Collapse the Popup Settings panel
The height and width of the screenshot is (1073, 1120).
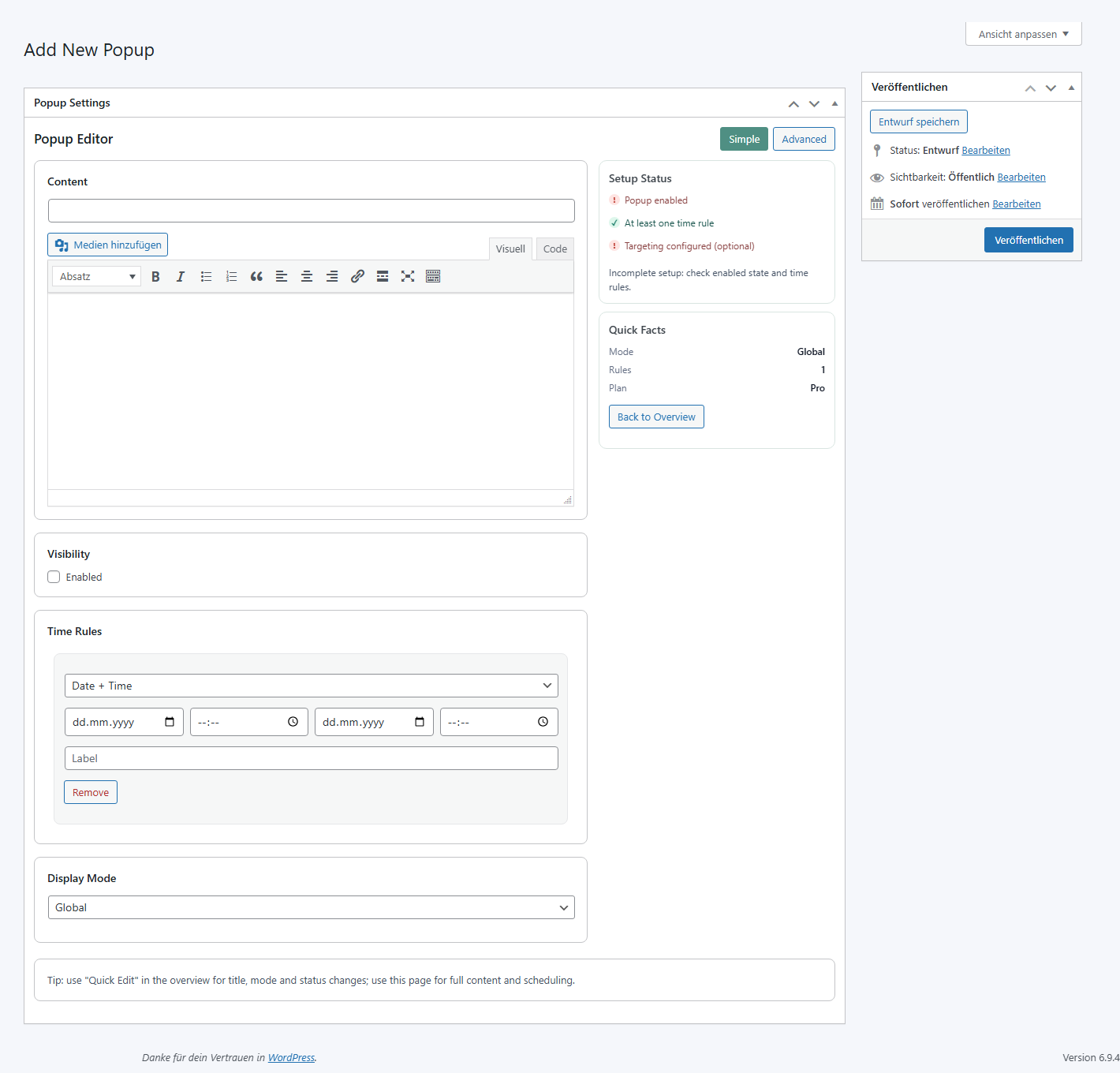pos(834,103)
